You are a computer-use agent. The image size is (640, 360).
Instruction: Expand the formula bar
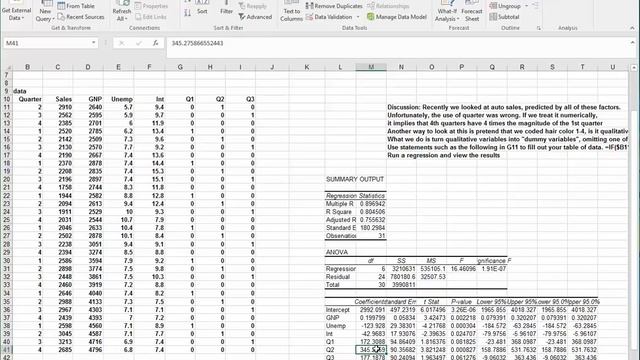(x=632, y=43)
